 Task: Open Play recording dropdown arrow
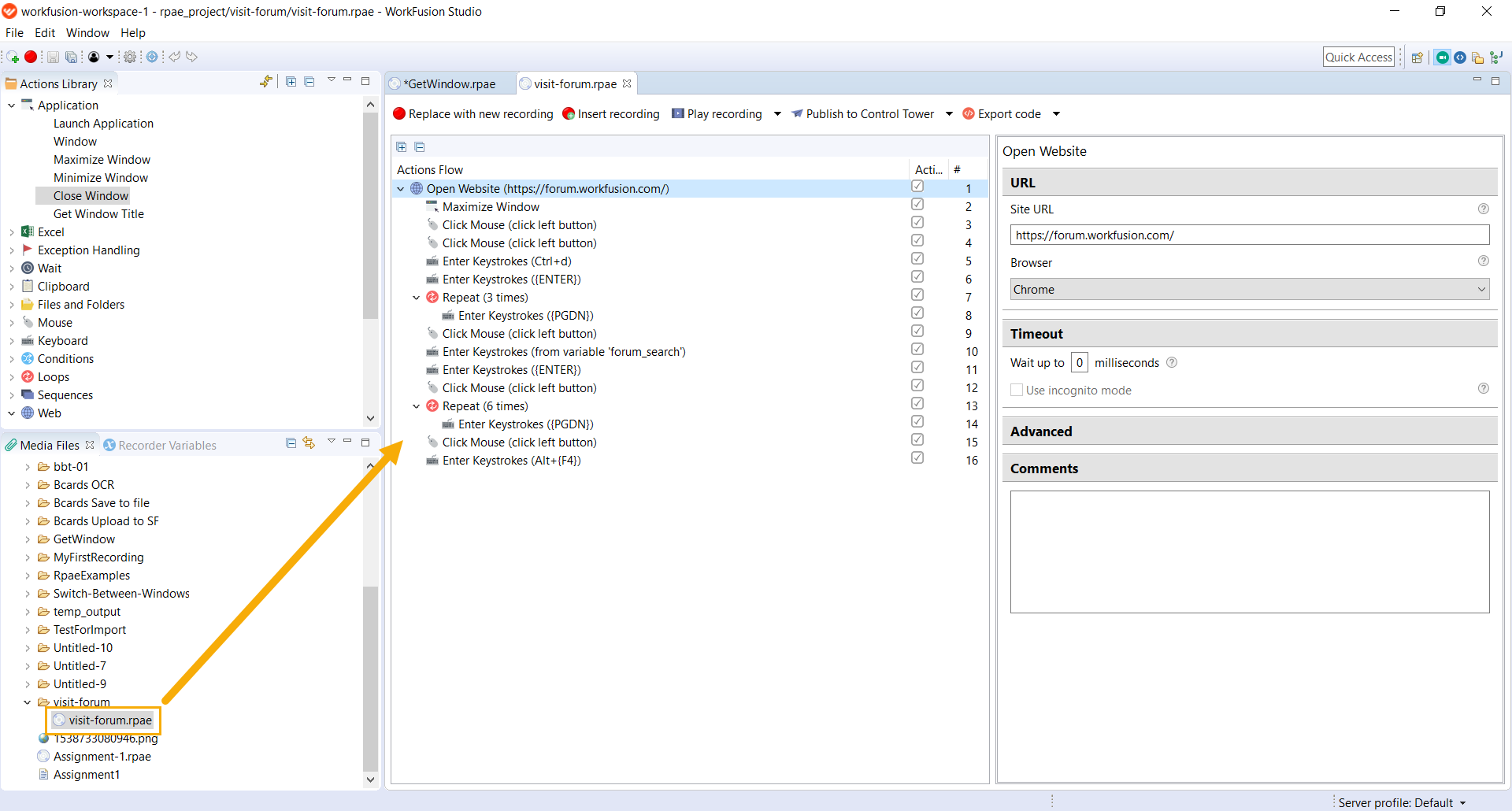coord(777,114)
